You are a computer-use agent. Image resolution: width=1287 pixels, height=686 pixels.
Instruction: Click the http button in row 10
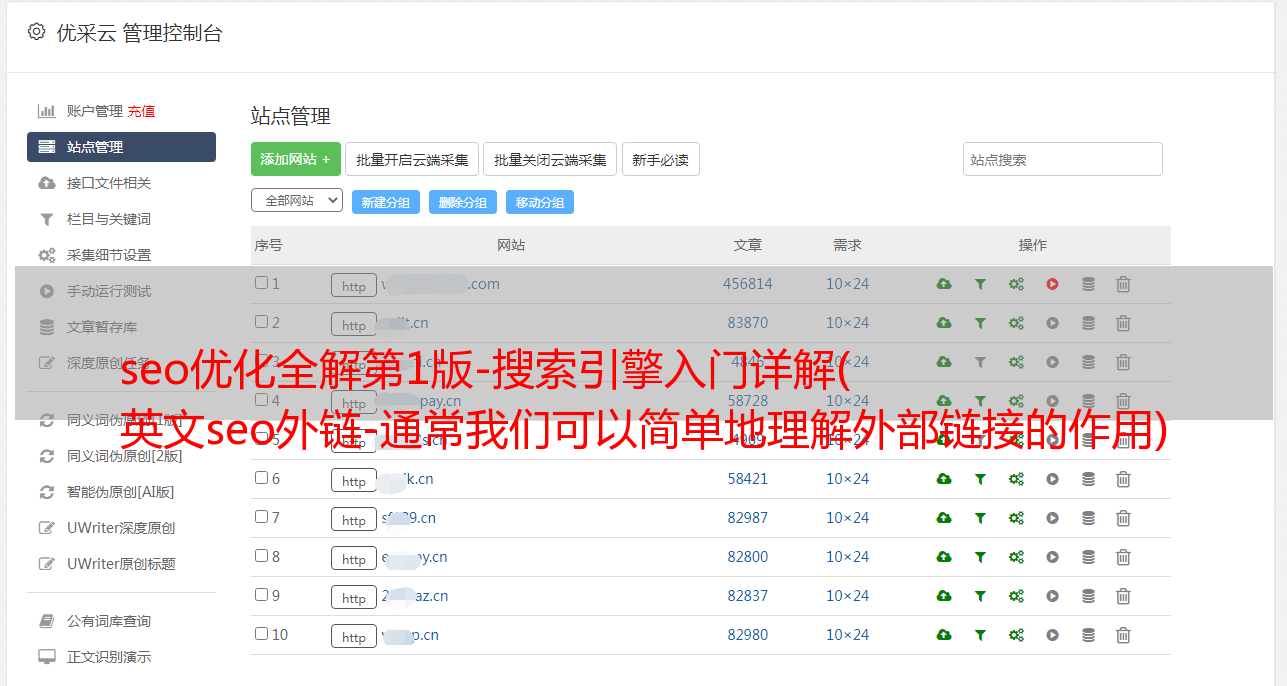coord(354,637)
